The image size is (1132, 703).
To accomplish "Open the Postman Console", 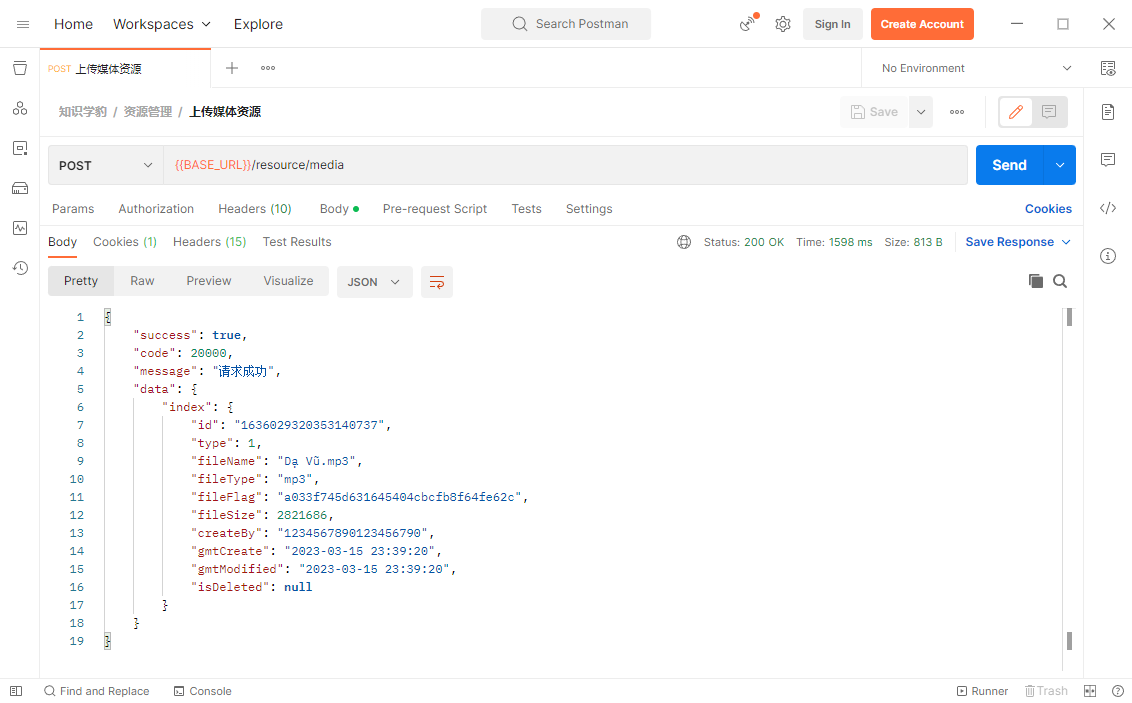I will tap(202, 691).
